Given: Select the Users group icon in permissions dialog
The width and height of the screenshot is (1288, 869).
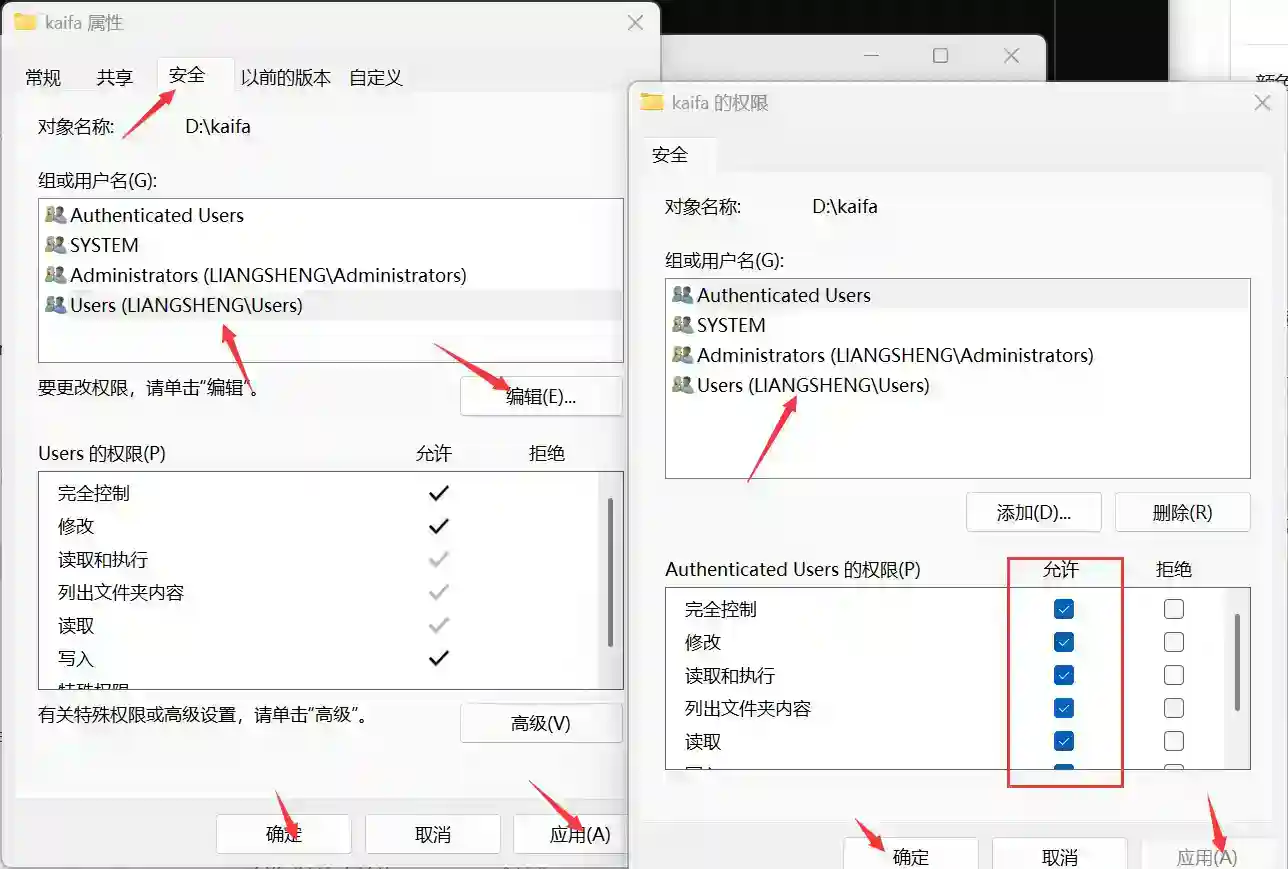Looking at the screenshot, I should click(x=684, y=385).
